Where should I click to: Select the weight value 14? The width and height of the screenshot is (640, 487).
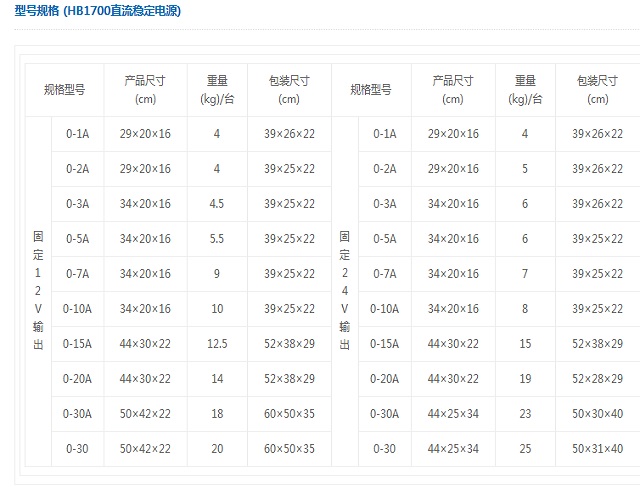[217, 379]
